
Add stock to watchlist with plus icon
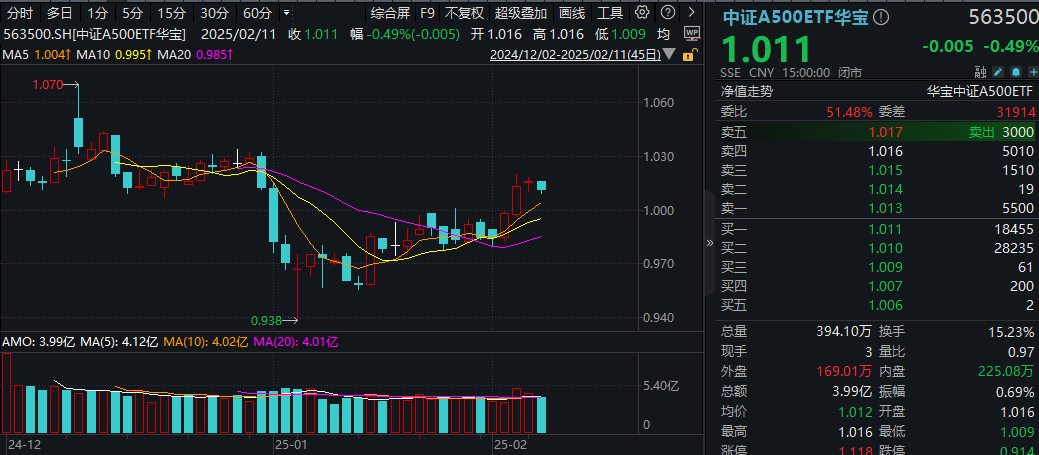pyautogui.click(x=1030, y=72)
